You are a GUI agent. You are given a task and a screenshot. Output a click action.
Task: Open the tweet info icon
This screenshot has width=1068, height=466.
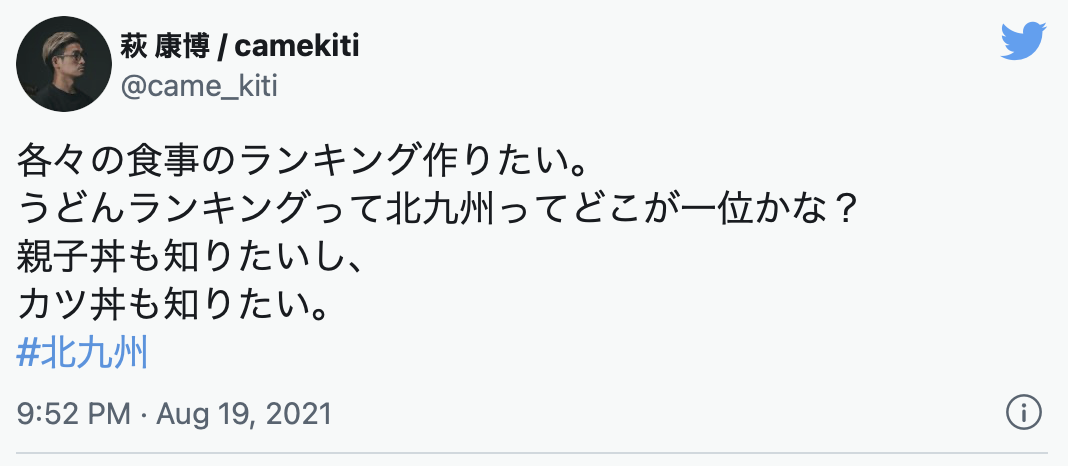click(x=1024, y=411)
